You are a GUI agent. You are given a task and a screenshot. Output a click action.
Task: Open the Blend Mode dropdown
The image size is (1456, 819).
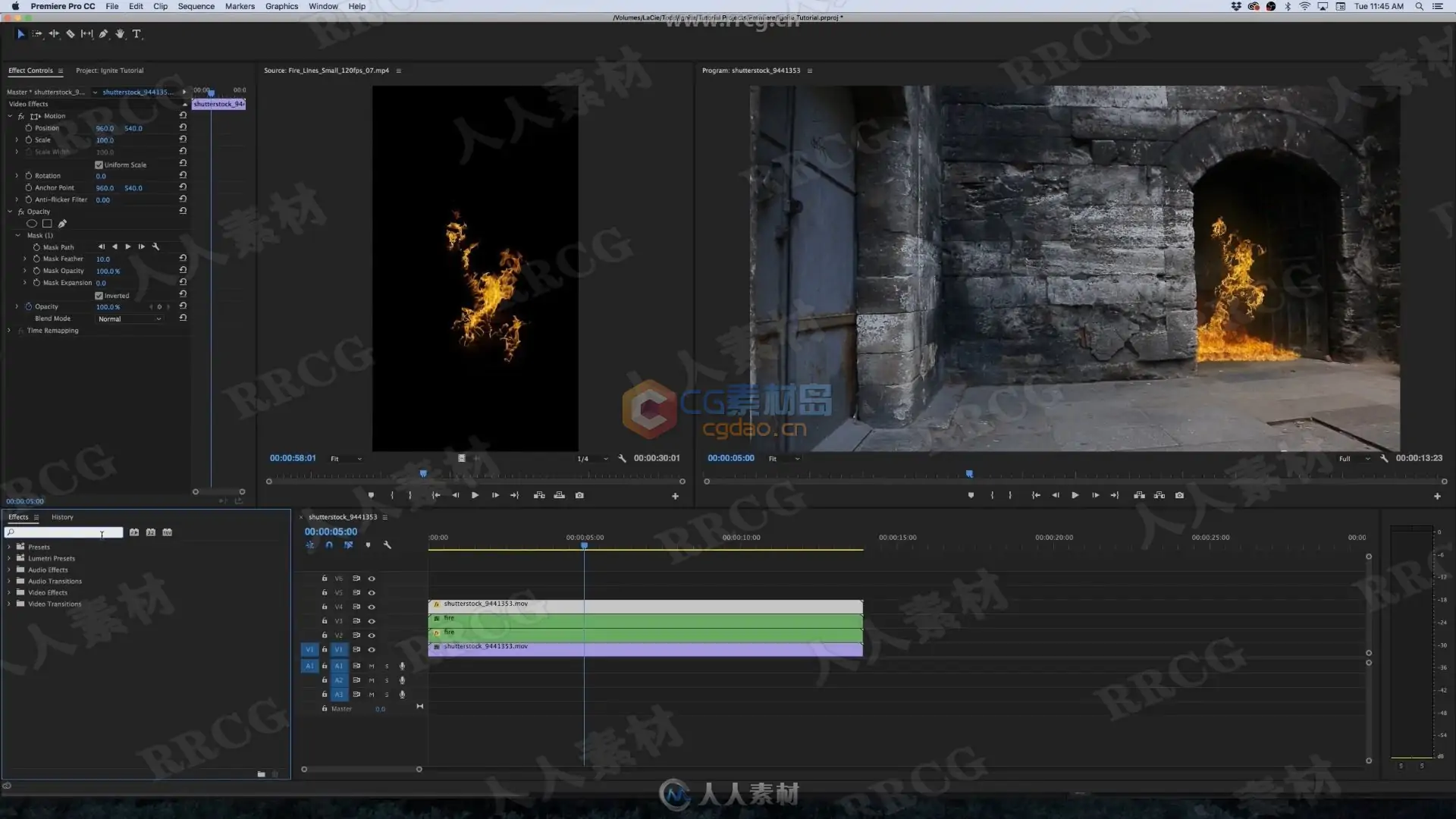coord(130,319)
